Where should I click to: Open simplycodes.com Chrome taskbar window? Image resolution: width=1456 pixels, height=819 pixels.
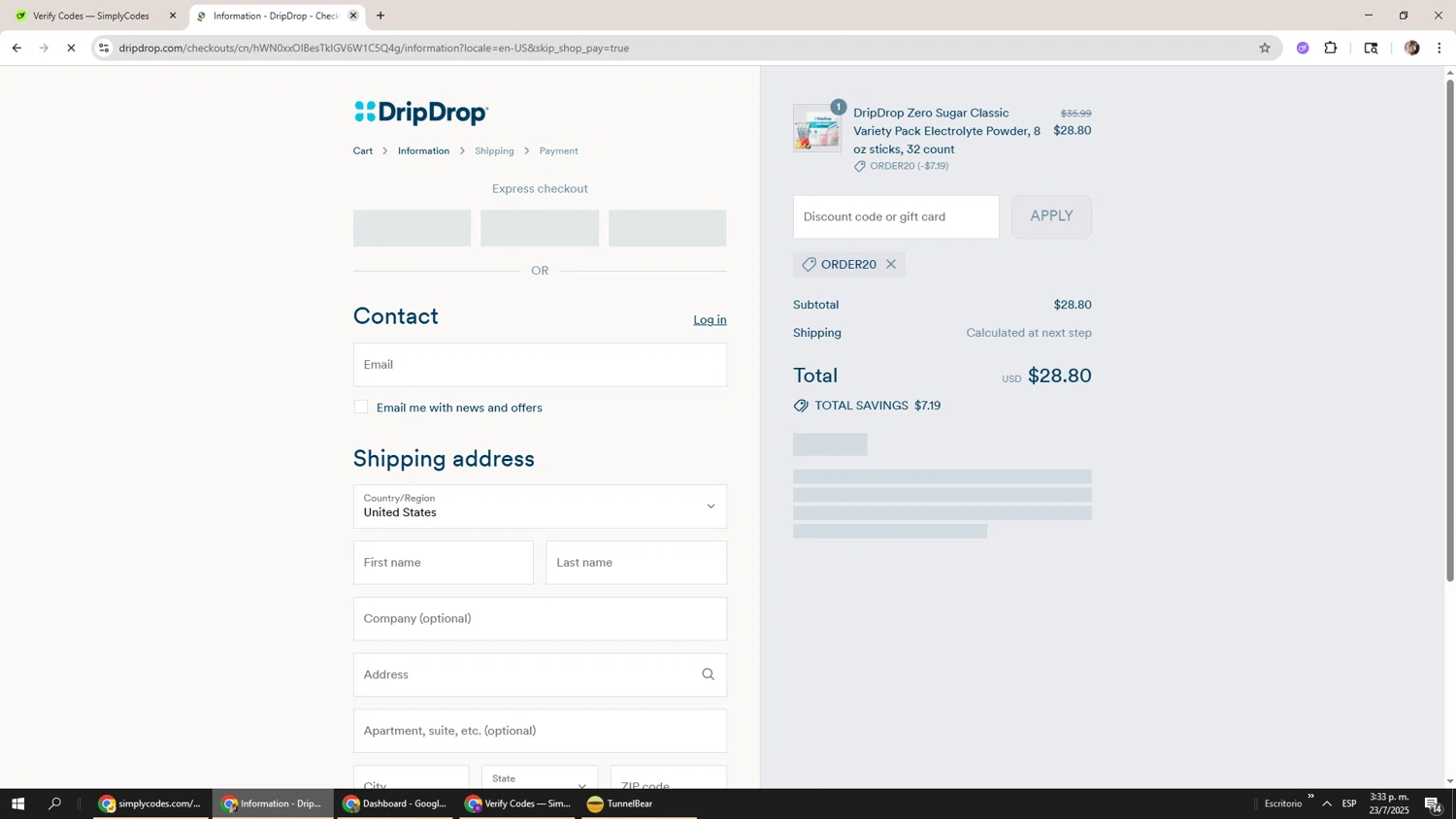tap(150, 803)
